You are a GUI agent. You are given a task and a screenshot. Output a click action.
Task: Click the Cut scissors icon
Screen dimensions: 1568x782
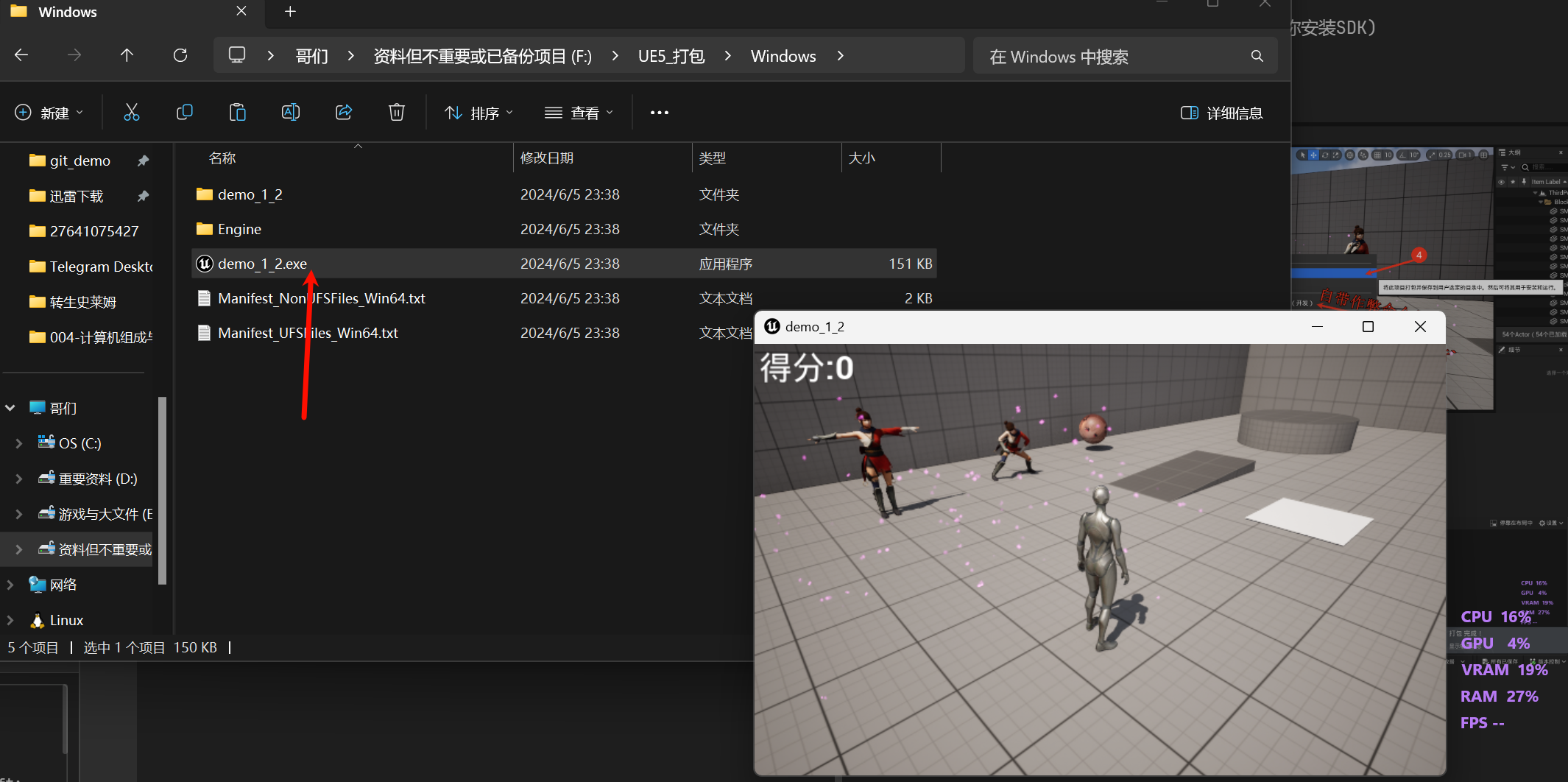(x=132, y=113)
